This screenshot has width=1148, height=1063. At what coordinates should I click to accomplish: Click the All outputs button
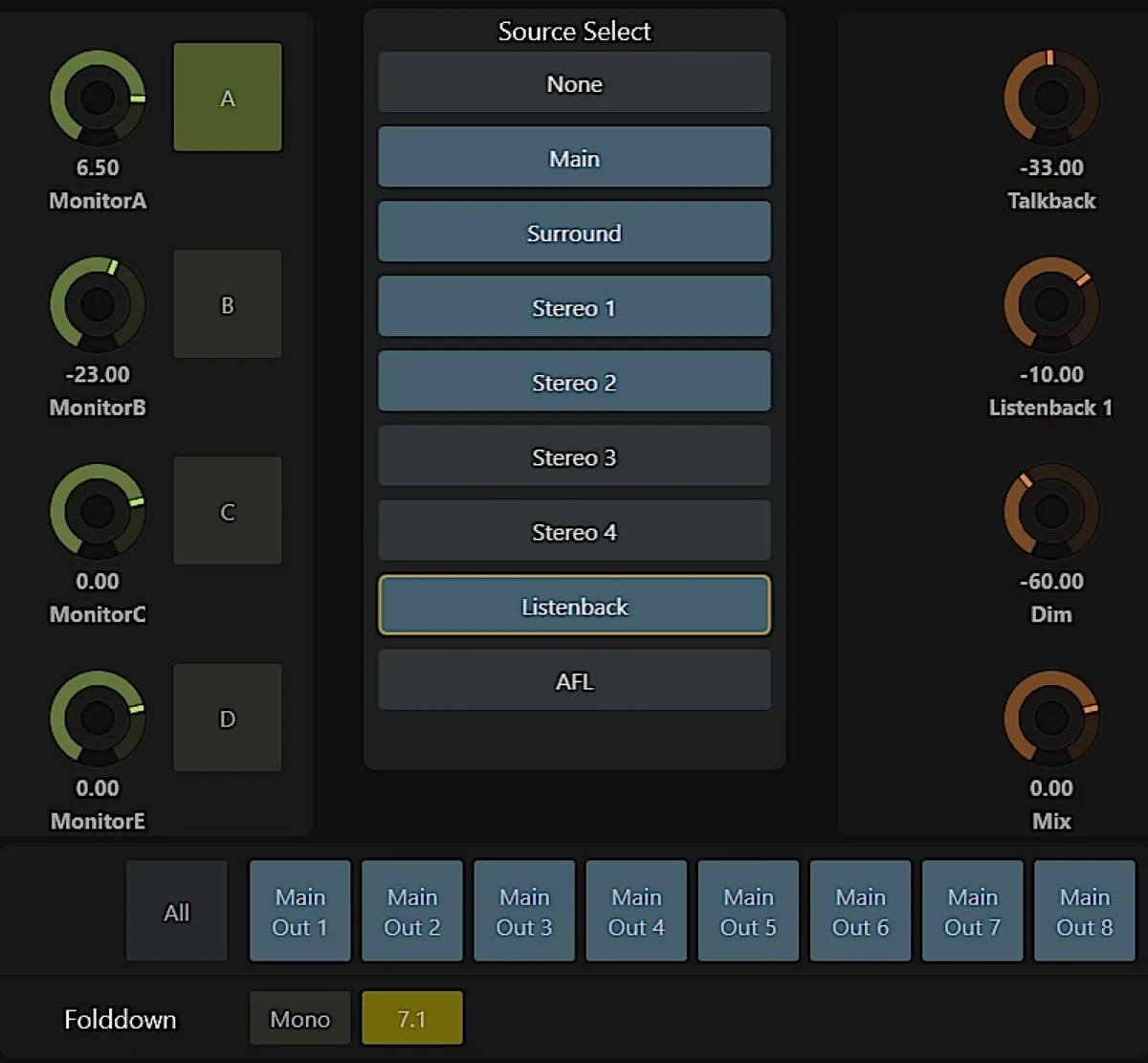coord(177,911)
